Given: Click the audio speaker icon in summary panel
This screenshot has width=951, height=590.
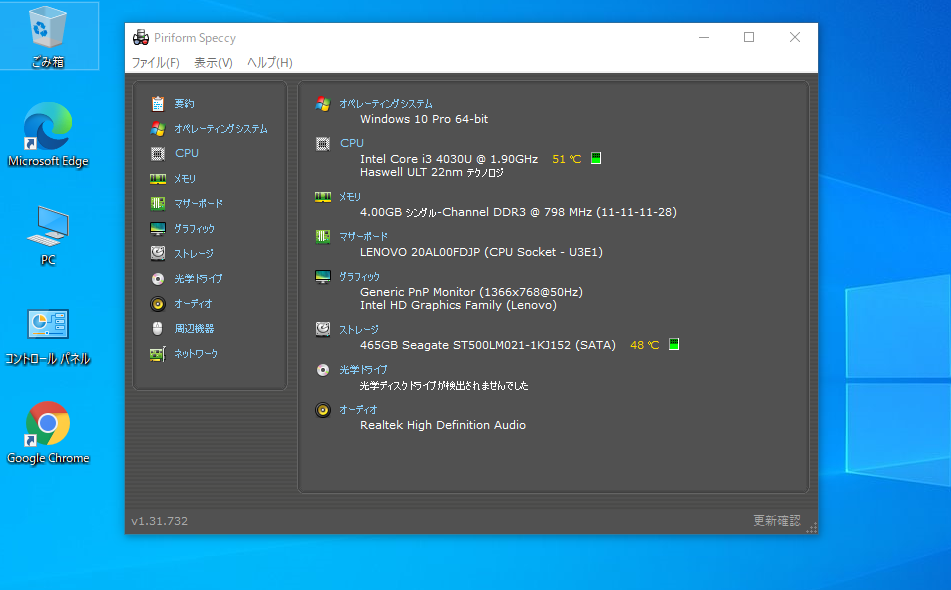Looking at the screenshot, I should tap(323, 410).
